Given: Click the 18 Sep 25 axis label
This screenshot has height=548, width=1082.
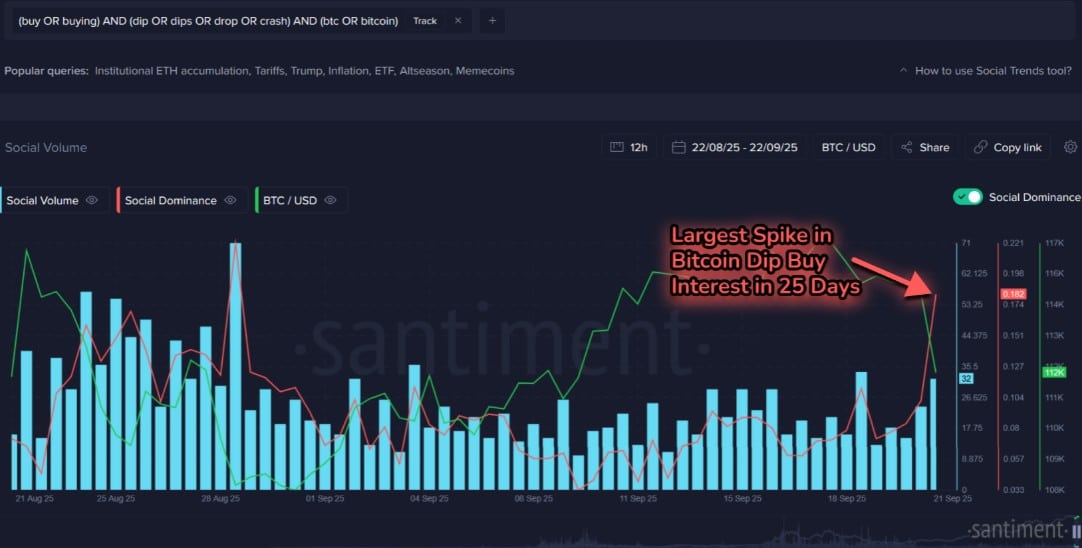Looking at the screenshot, I should [x=847, y=498].
